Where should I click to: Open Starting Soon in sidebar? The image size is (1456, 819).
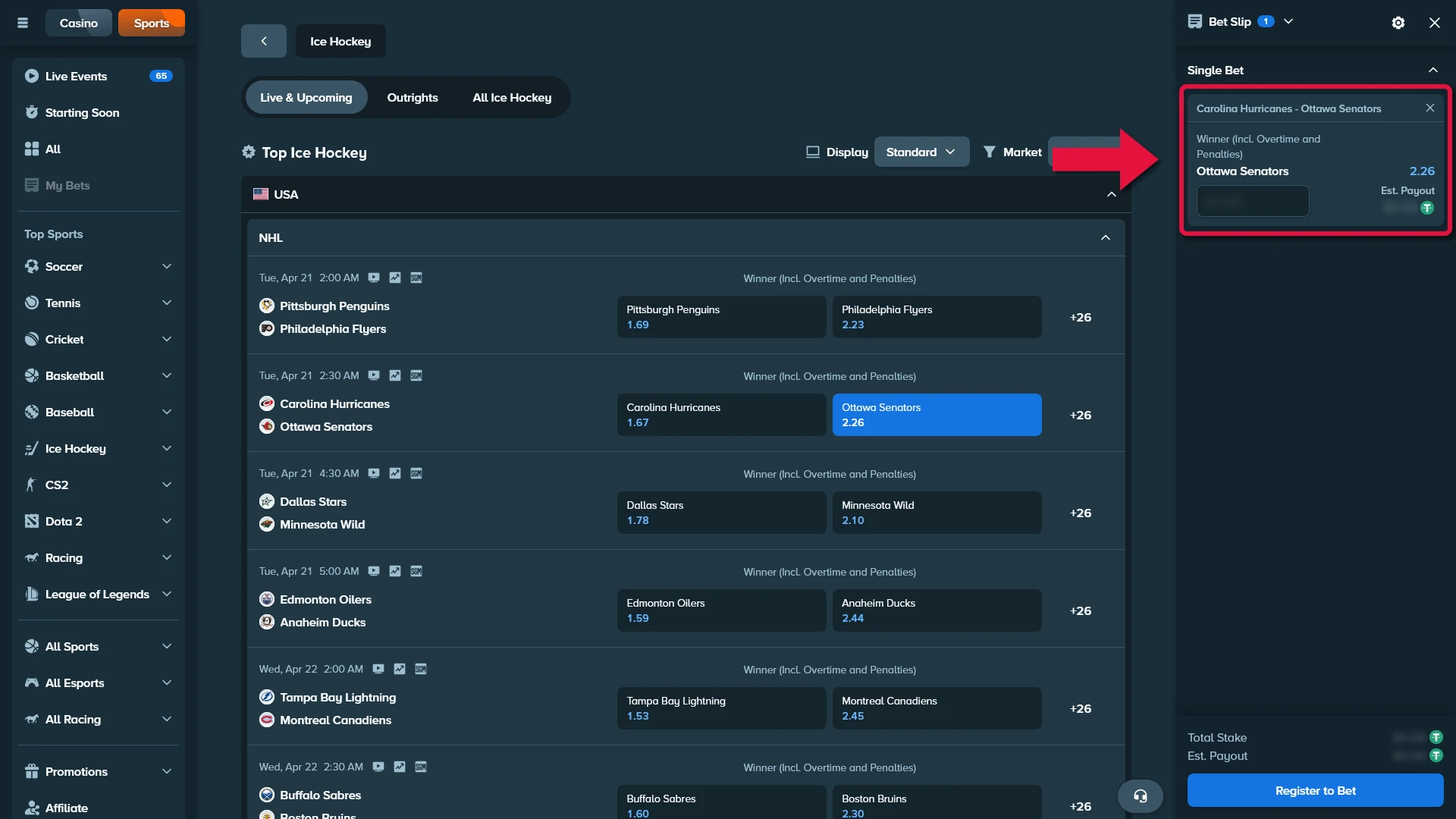[x=99, y=112]
